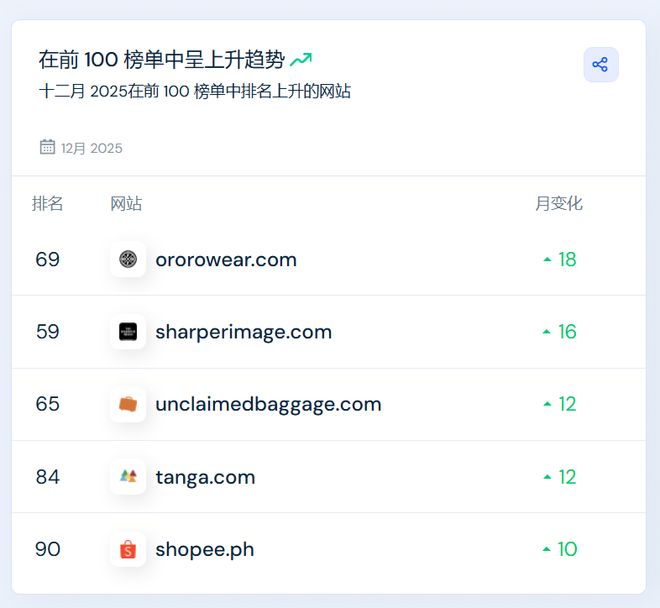Image resolution: width=660 pixels, height=608 pixels.
Task: Click the up arrow in tanga.com row
Action: pyautogui.click(x=547, y=477)
